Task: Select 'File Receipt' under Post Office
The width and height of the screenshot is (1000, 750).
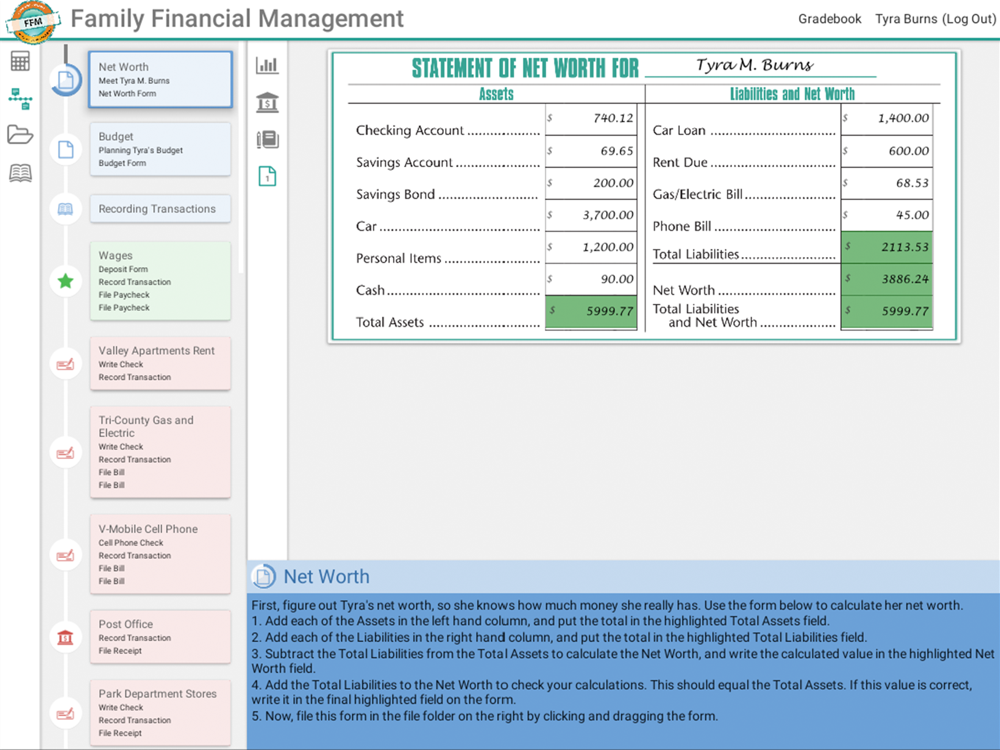Action: pyautogui.click(x=120, y=651)
